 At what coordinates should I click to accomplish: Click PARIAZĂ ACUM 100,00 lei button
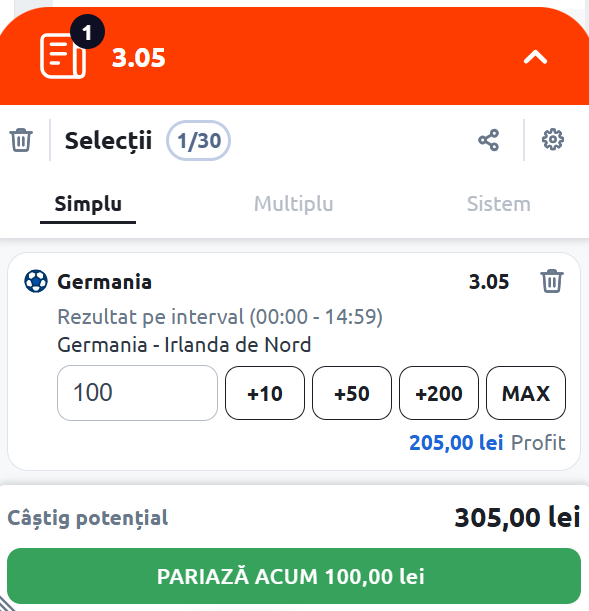(x=294, y=576)
